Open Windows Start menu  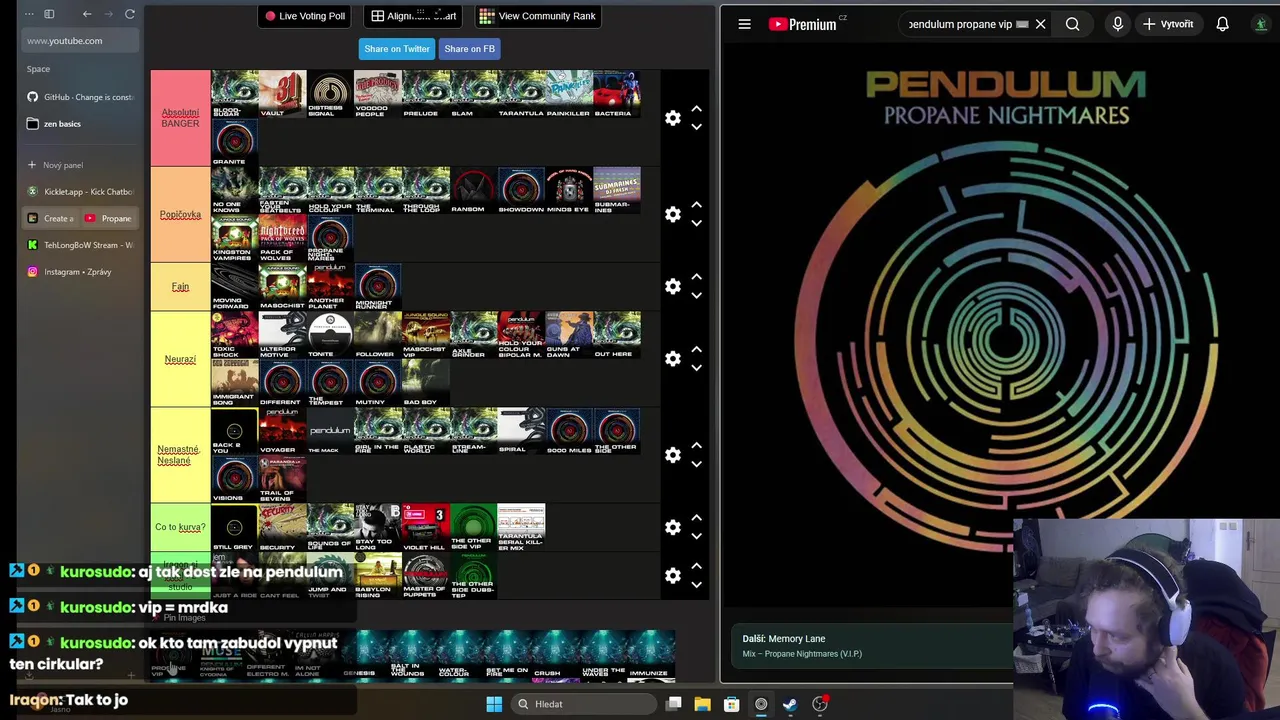point(494,704)
